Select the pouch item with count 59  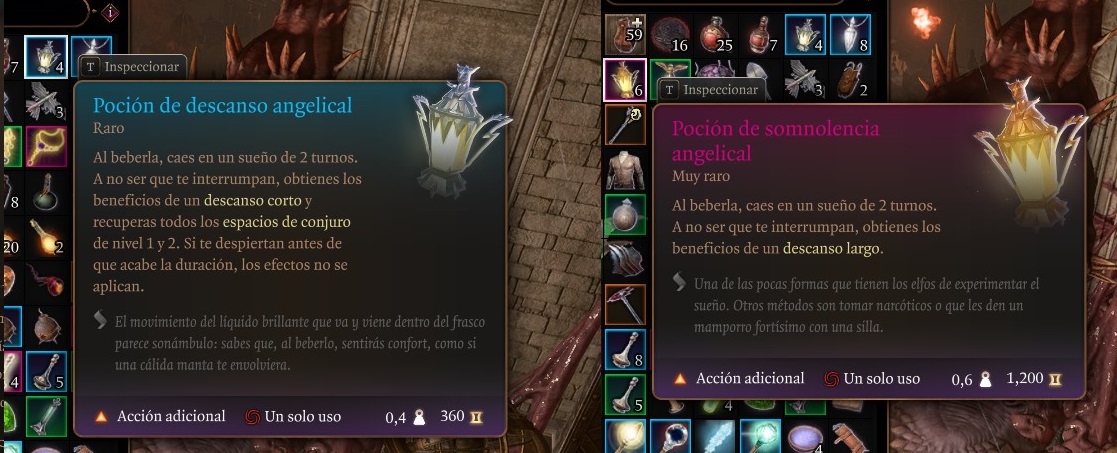point(625,34)
